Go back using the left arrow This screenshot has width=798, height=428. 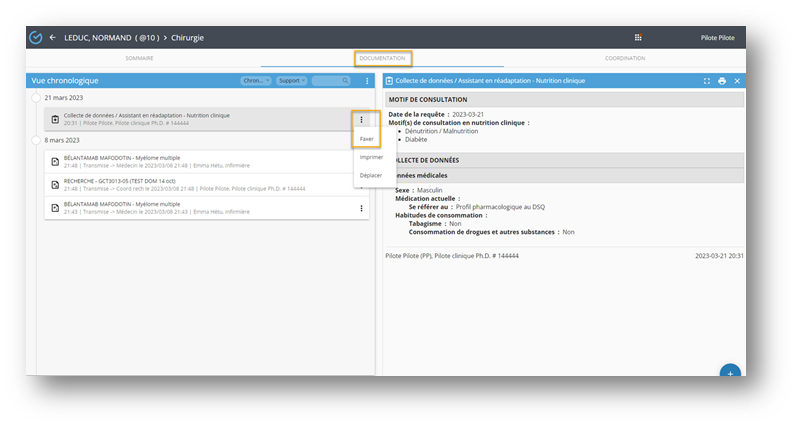53,38
